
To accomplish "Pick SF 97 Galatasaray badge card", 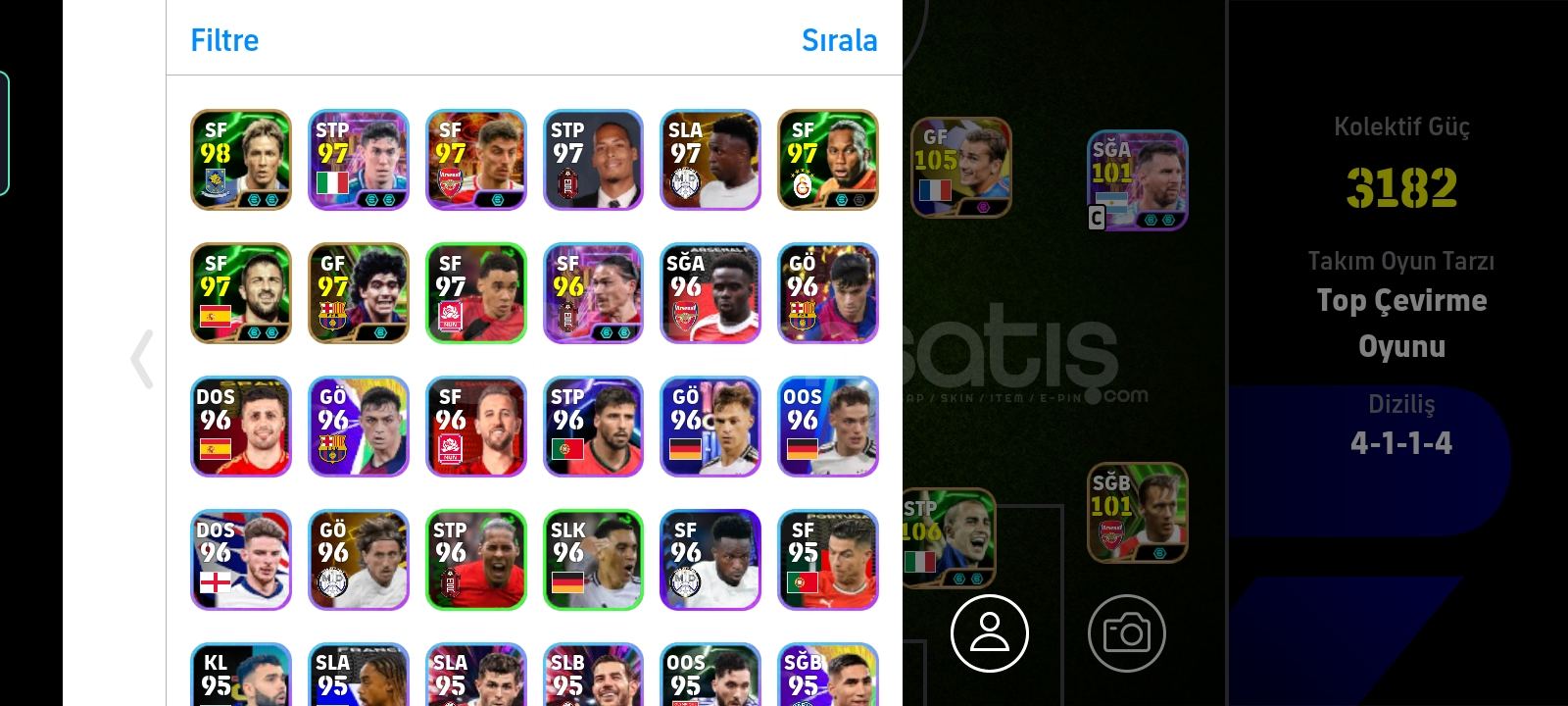I will pyautogui.click(x=828, y=160).
